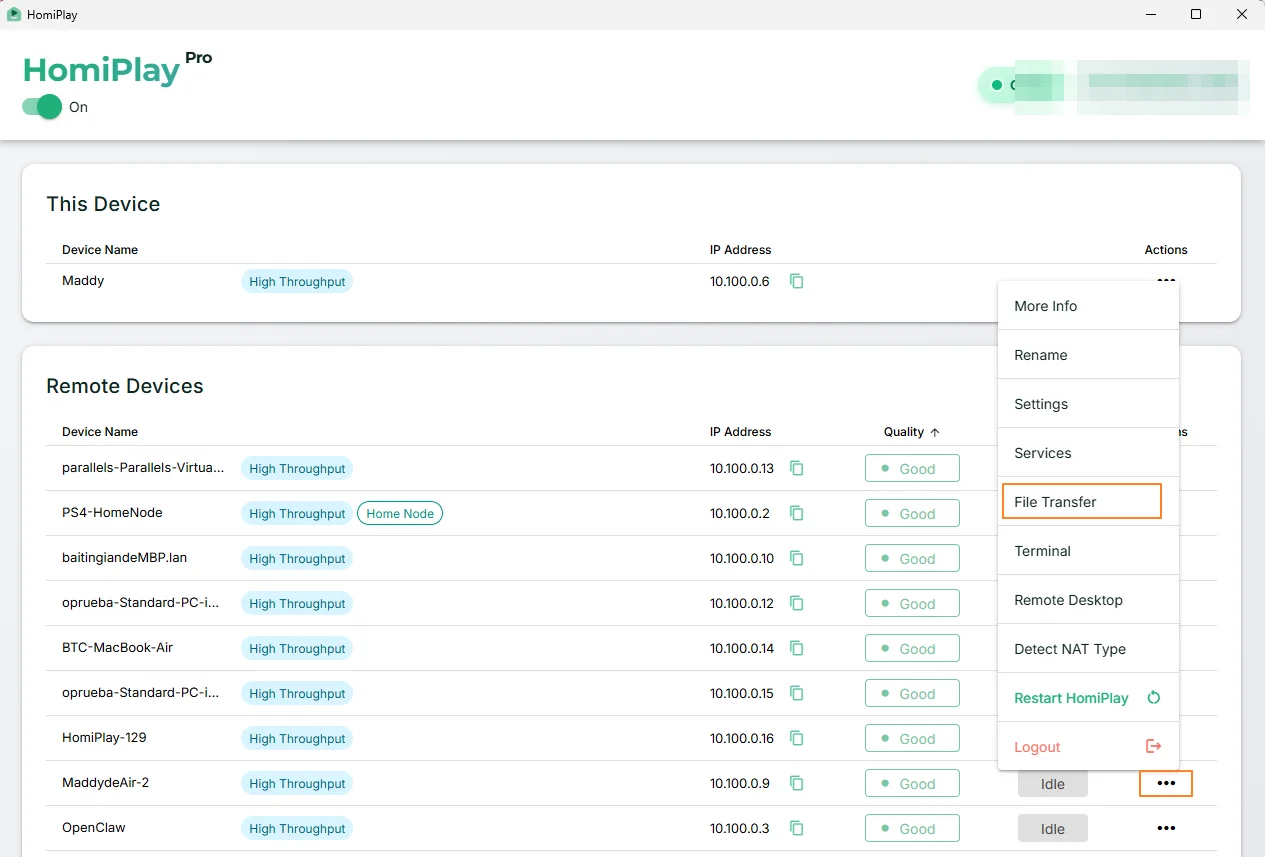
Task: Copy OpenClaw IP address icon
Action: pyautogui.click(x=796, y=828)
